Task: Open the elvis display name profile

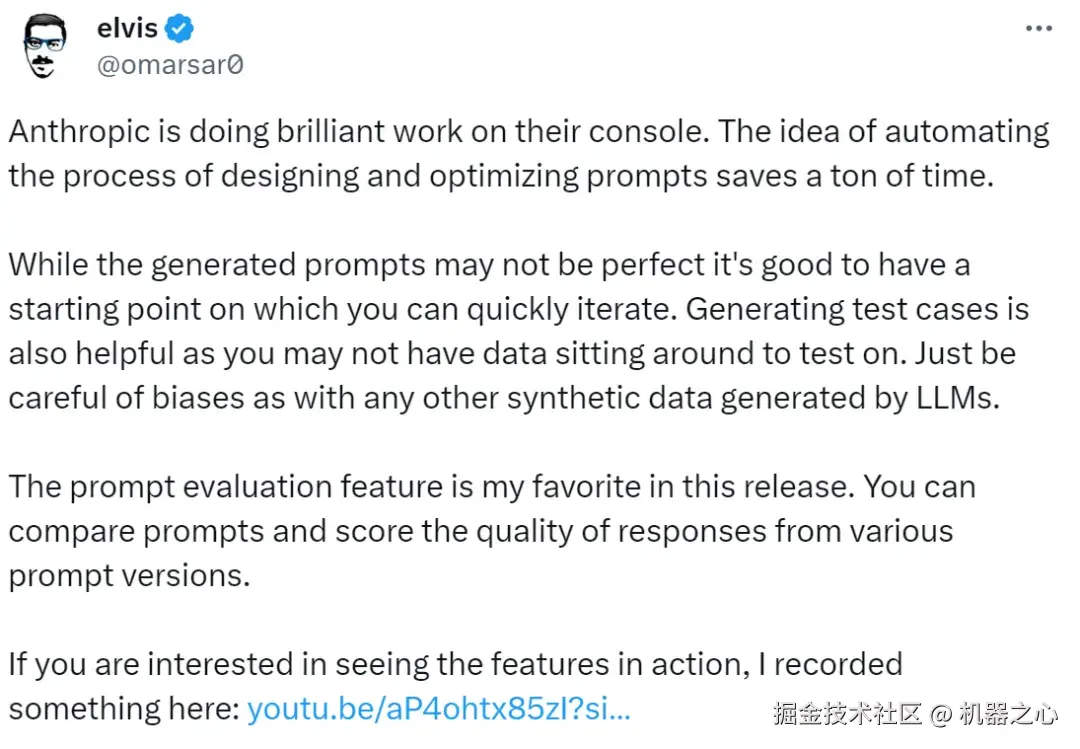Action: pos(127,29)
